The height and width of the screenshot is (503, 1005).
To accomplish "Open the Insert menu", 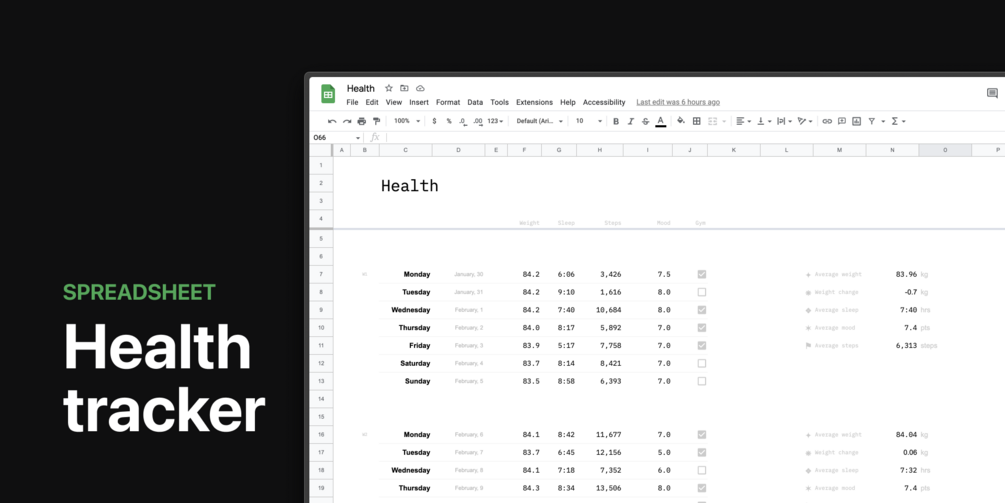I will [x=419, y=103].
